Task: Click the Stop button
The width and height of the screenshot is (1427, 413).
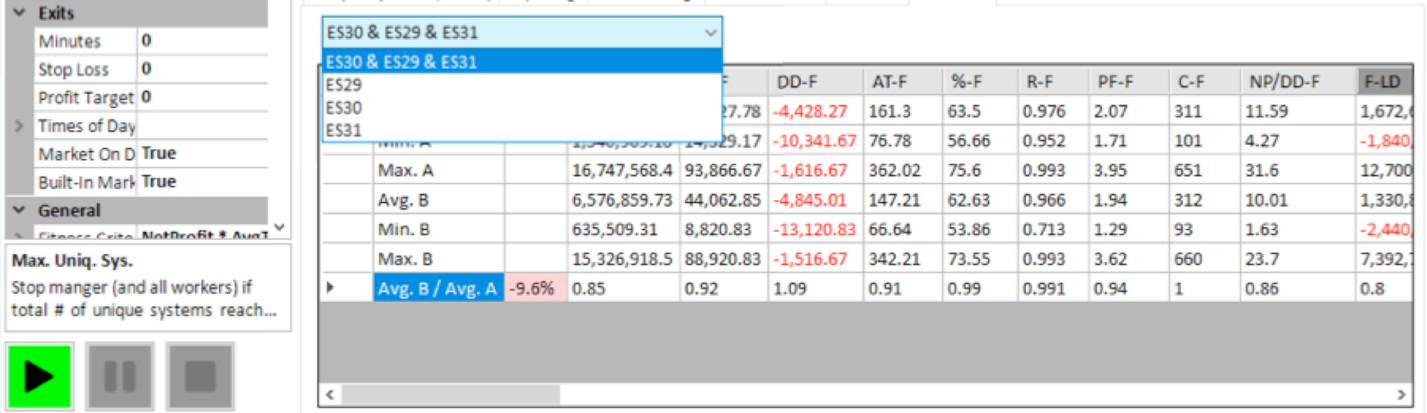Action: (200, 377)
